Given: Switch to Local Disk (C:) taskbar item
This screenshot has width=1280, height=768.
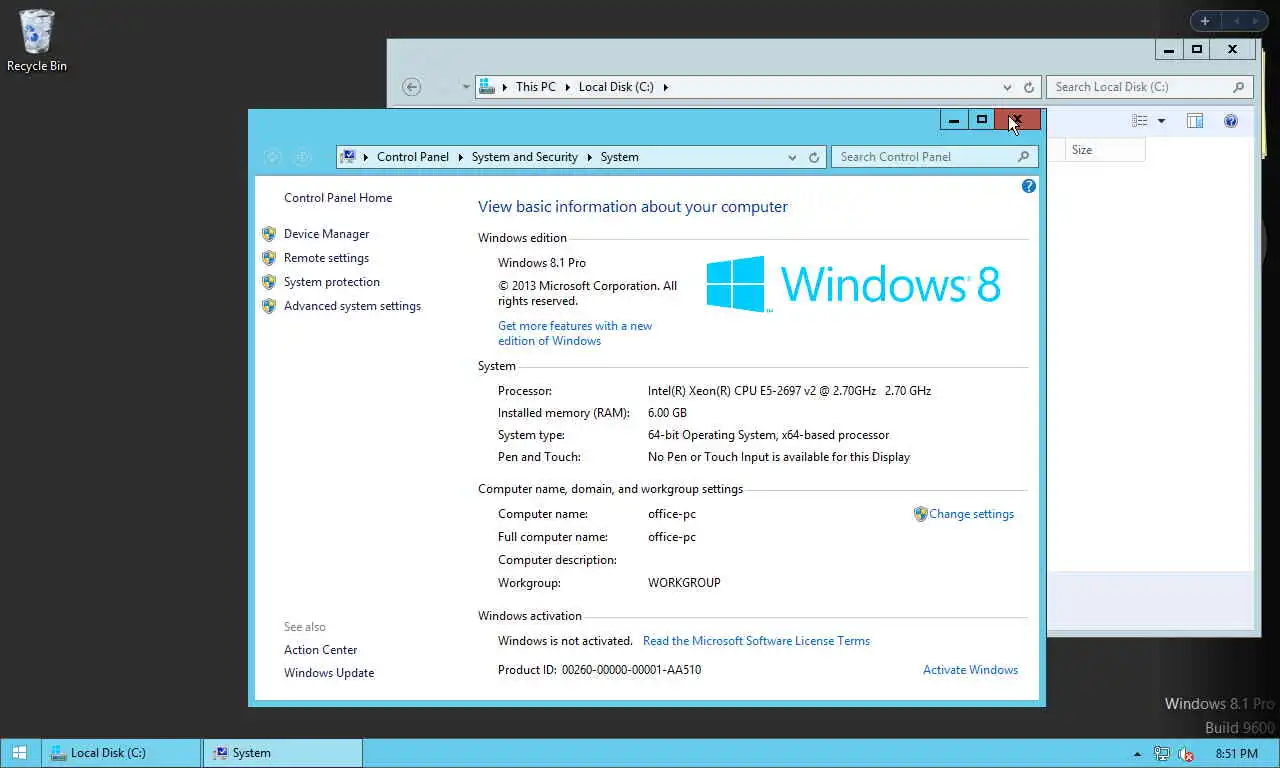Looking at the screenshot, I should click(121, 753).
